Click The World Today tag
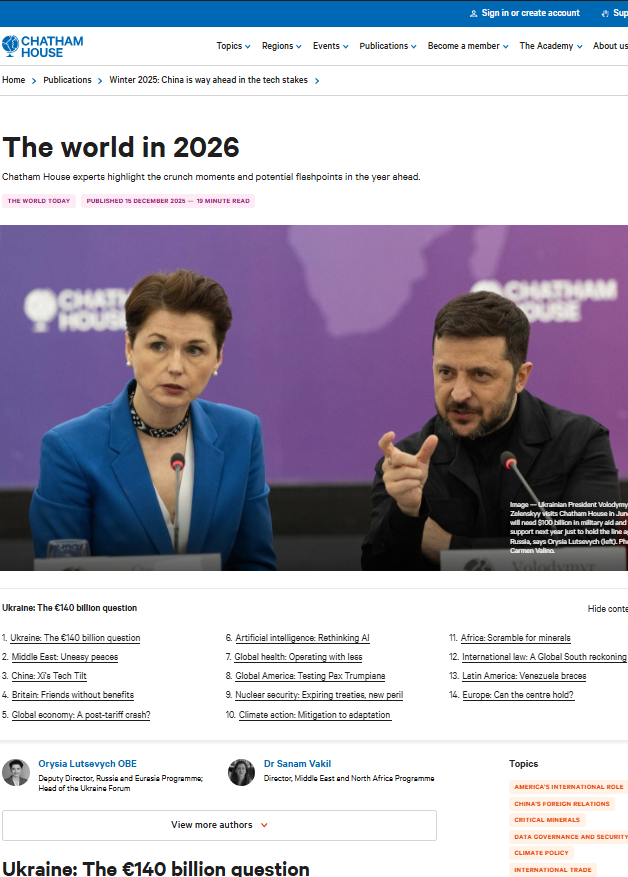Screen dimensions: 628x877 coord(39,201)
